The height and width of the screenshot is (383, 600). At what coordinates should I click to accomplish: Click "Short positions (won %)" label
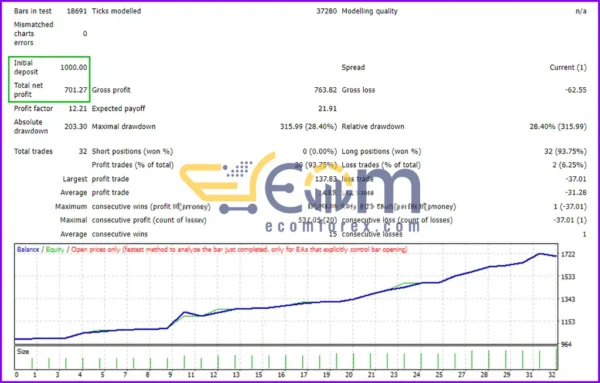[132, 151]
